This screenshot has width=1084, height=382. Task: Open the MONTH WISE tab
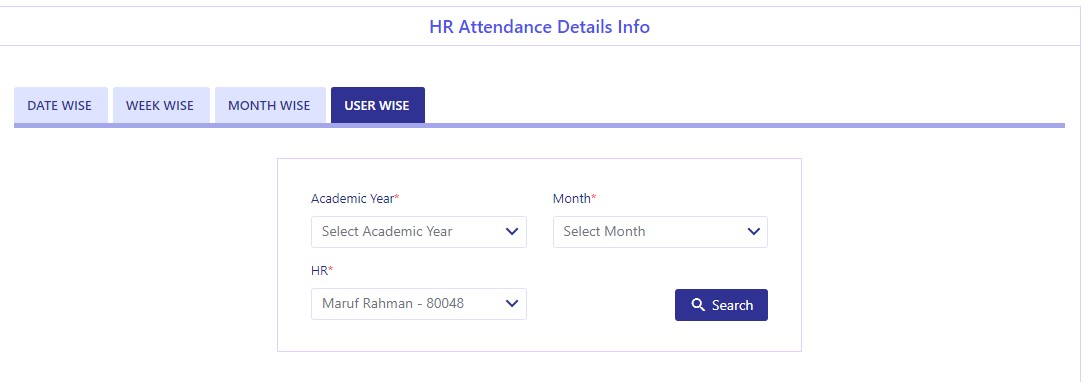click(270, 106)
